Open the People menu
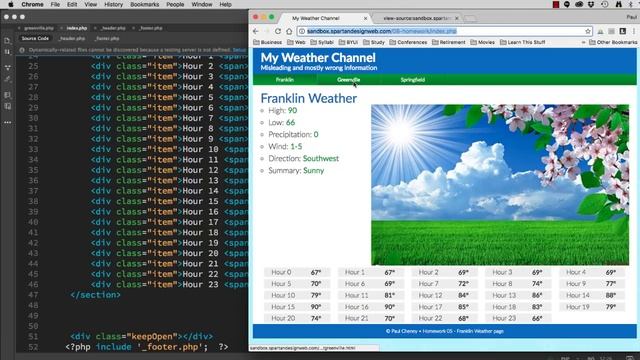This screenshot has width=640, height=360. (175, 4)
